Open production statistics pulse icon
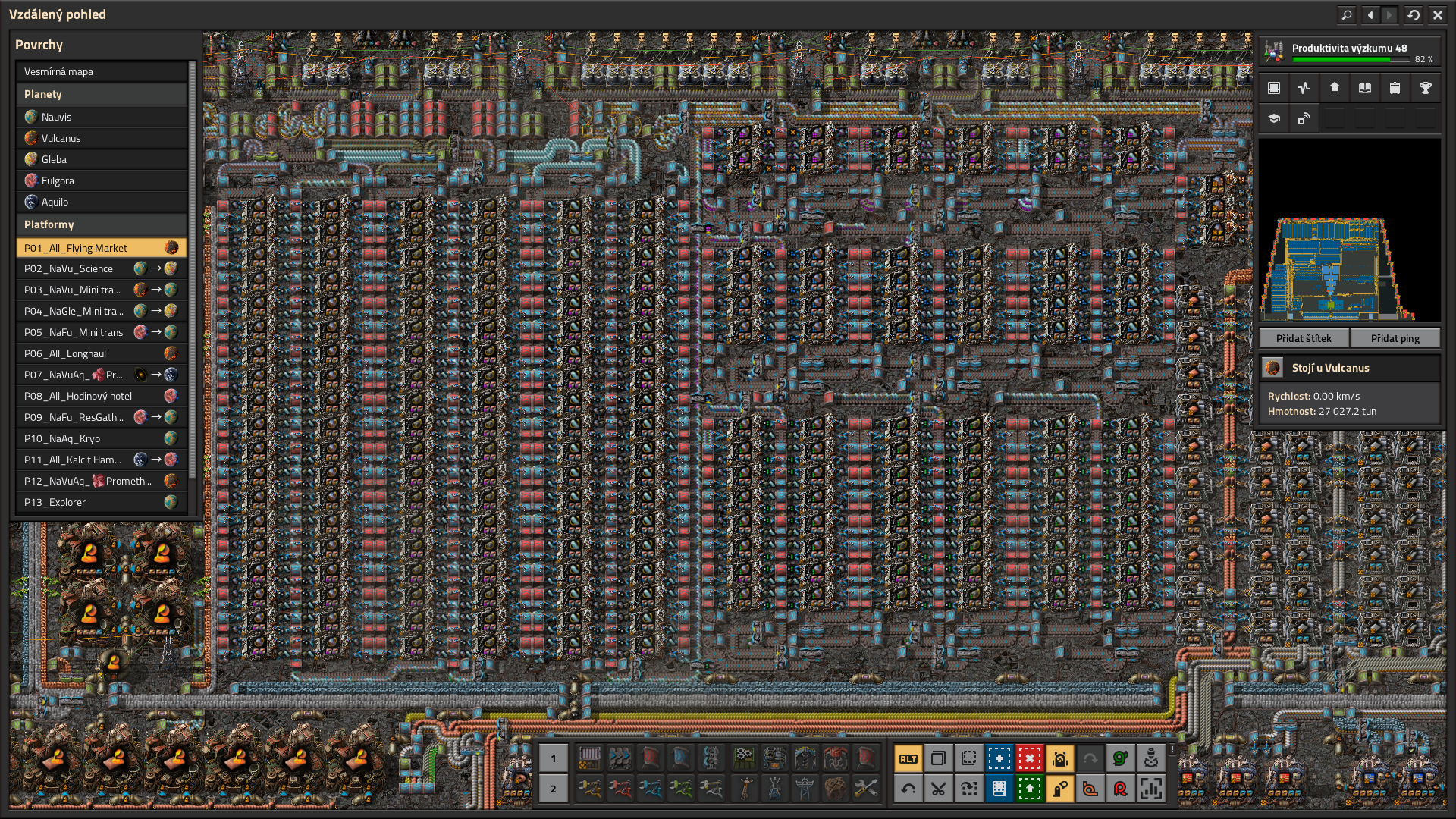 (1304, 88)
